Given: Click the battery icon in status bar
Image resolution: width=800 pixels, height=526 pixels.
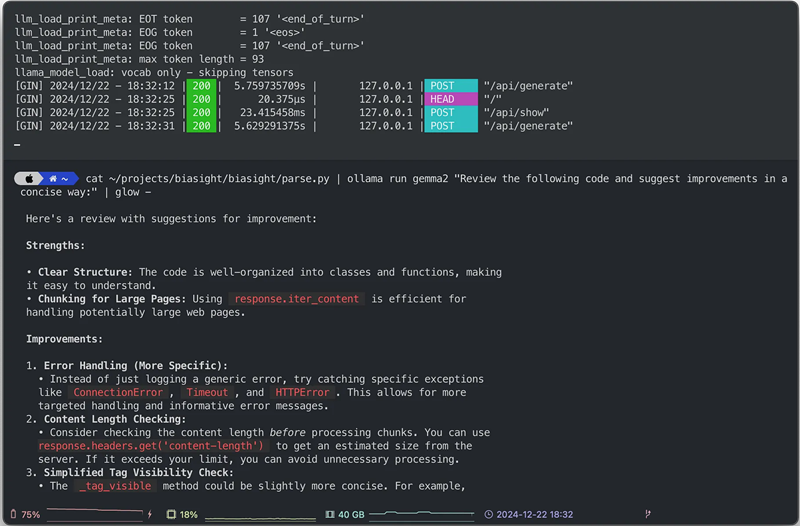Looking at the screenshot, I should click(13, 514).
